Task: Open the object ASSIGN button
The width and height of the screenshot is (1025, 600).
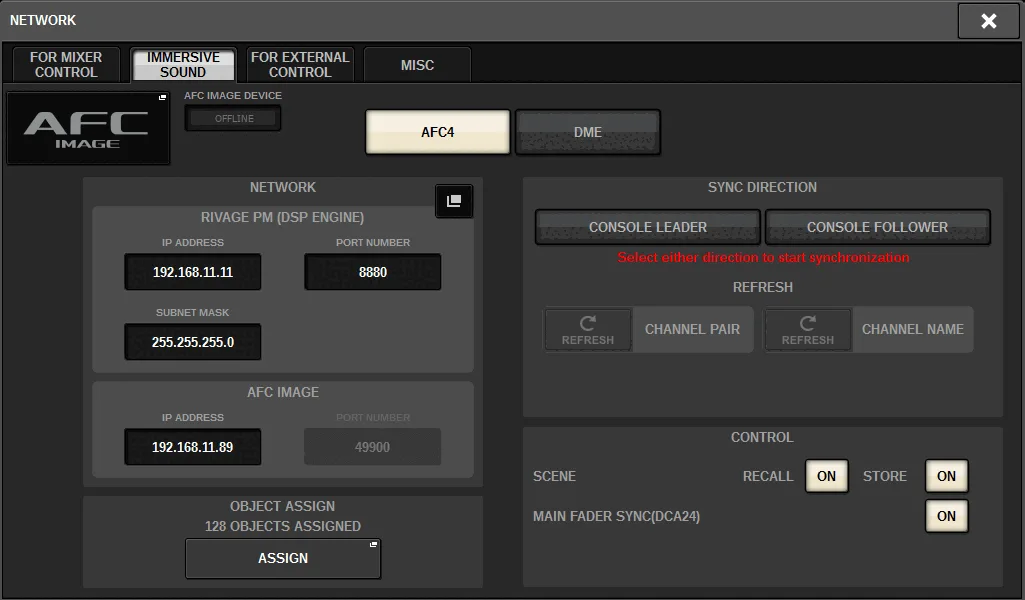Action: [x=283, y=558]
